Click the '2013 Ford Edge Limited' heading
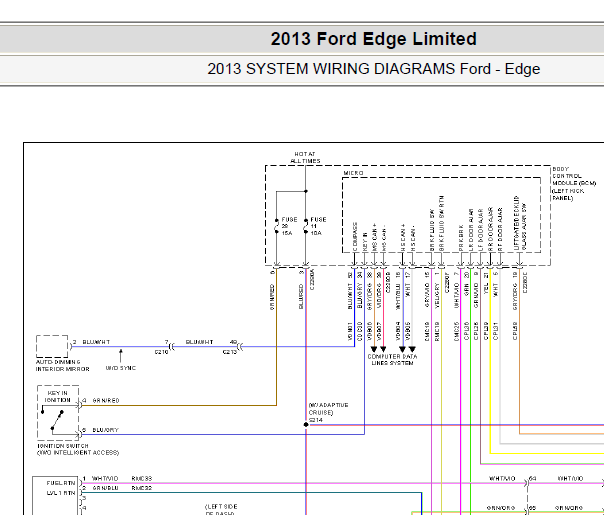The height and width of the screenshot is (515, 604). (374, 39)
